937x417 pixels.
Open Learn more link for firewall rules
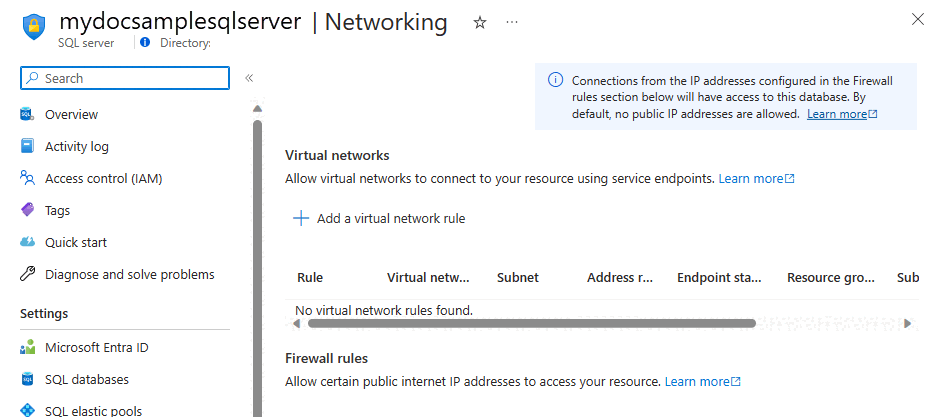point(703,381)
